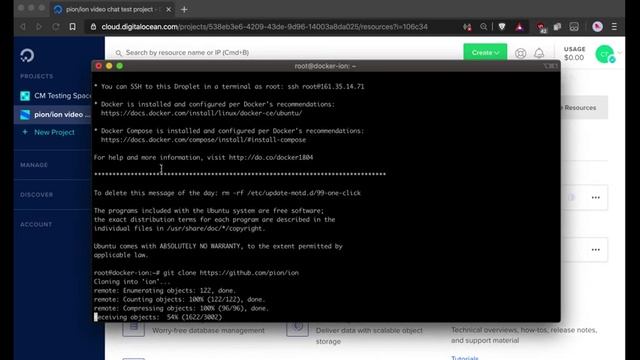Click the extensions puzzle icon in toolbar
640x360 pixels.
(x=557, y=27)
